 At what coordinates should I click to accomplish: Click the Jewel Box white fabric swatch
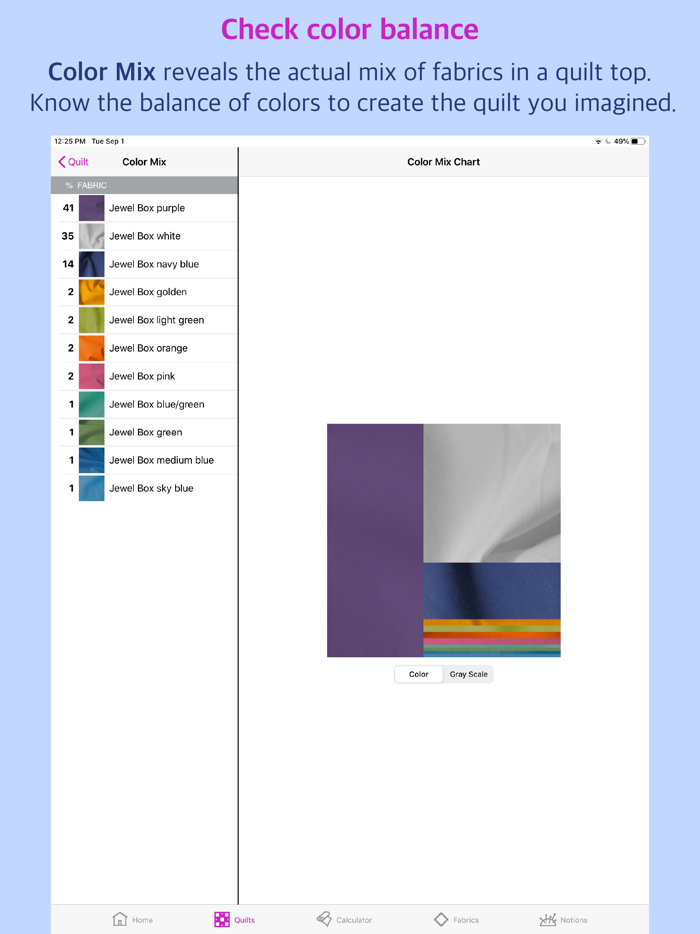point(92,236)
